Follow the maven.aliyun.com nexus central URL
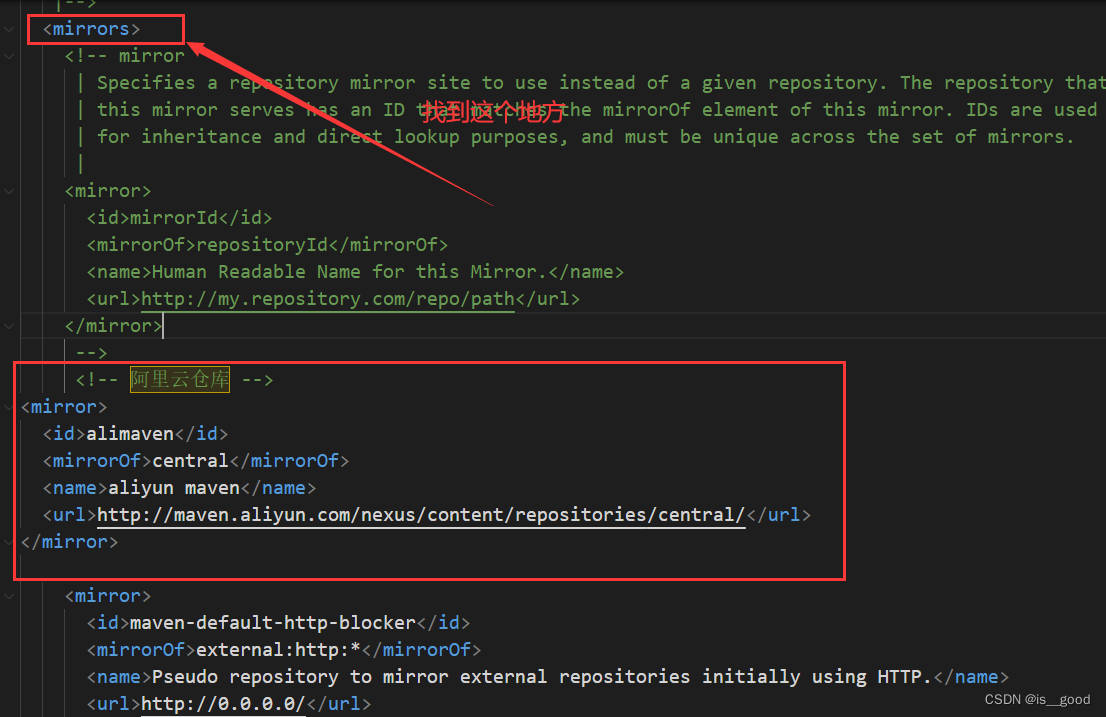This screenshot has width=1106, height=717. pos(421,515)
